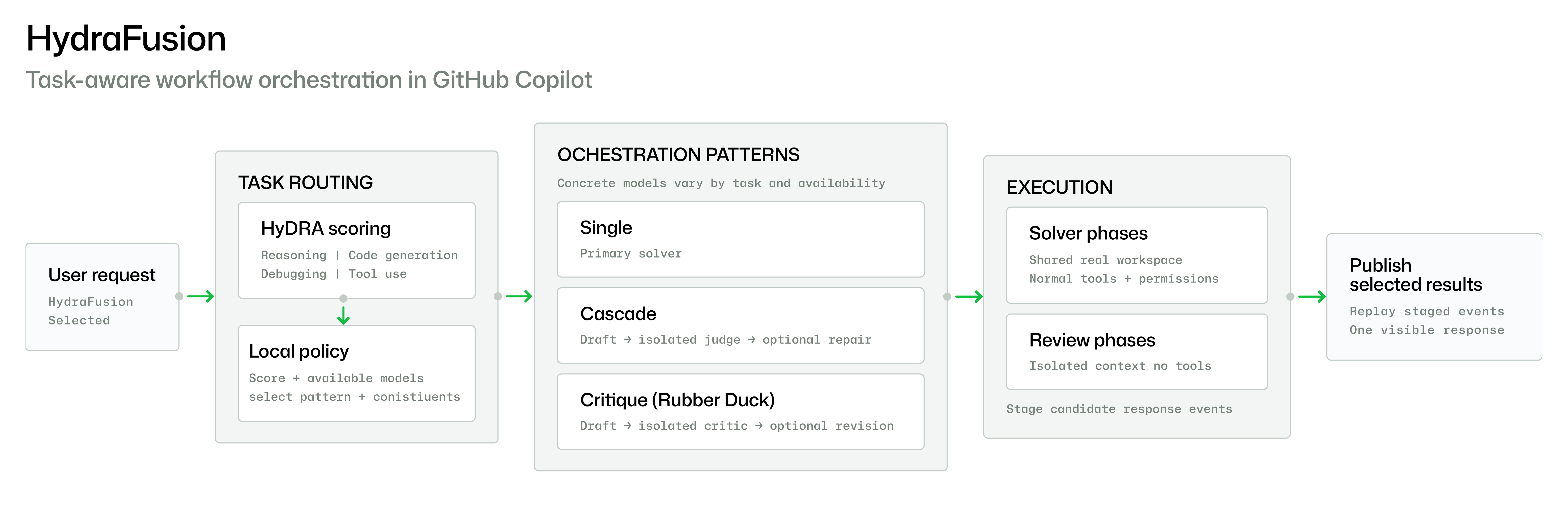Image resolution: width=1568 pixels, height=511 pixels.
Task: Select the Solver phases card
Action: click(x=1137, y=255)
